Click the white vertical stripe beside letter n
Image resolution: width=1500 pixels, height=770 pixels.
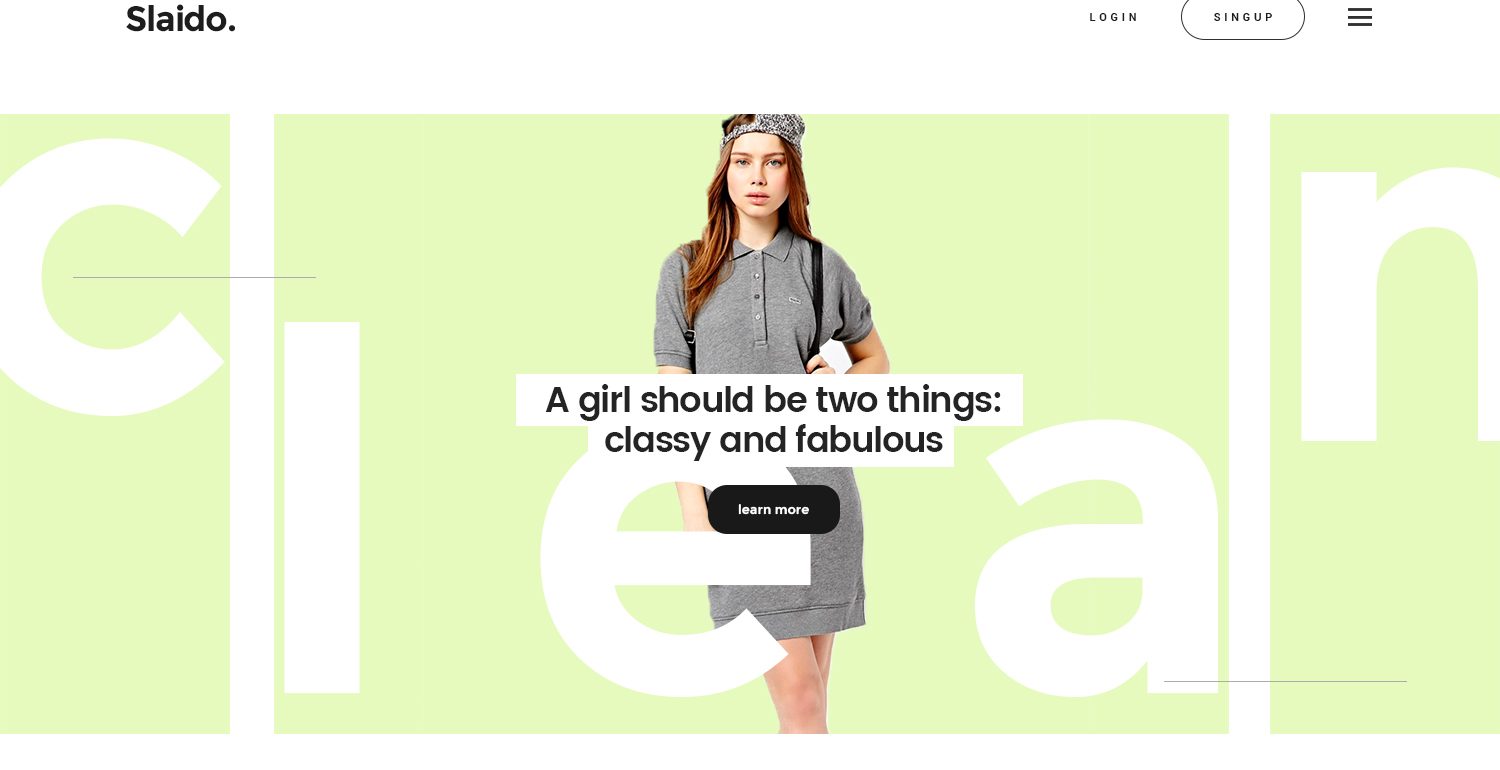(x=1249, y=424)
